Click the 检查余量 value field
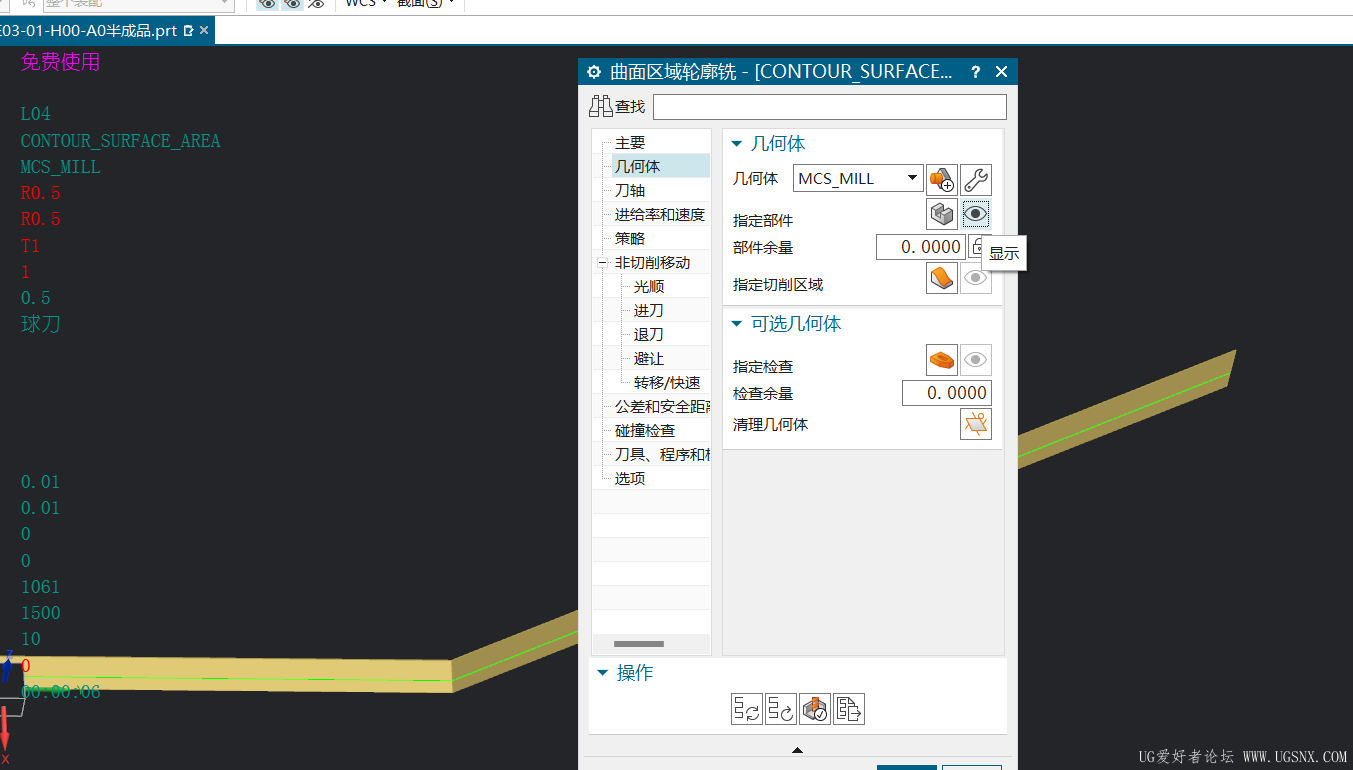Screen dimensions: 1353x770 [947, 393]
